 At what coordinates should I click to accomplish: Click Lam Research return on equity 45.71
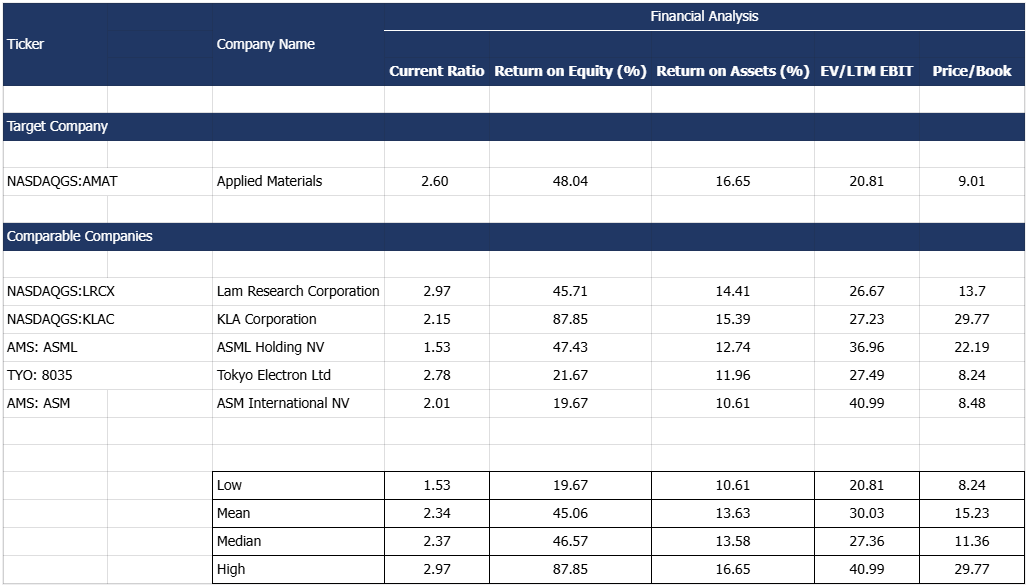570,291
